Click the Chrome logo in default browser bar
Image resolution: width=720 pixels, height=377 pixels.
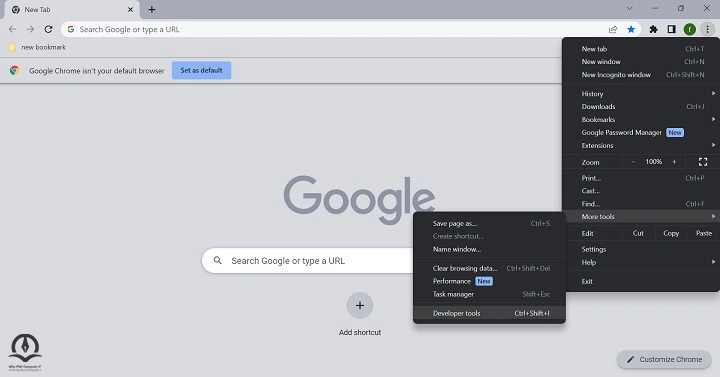click(14, 71)
